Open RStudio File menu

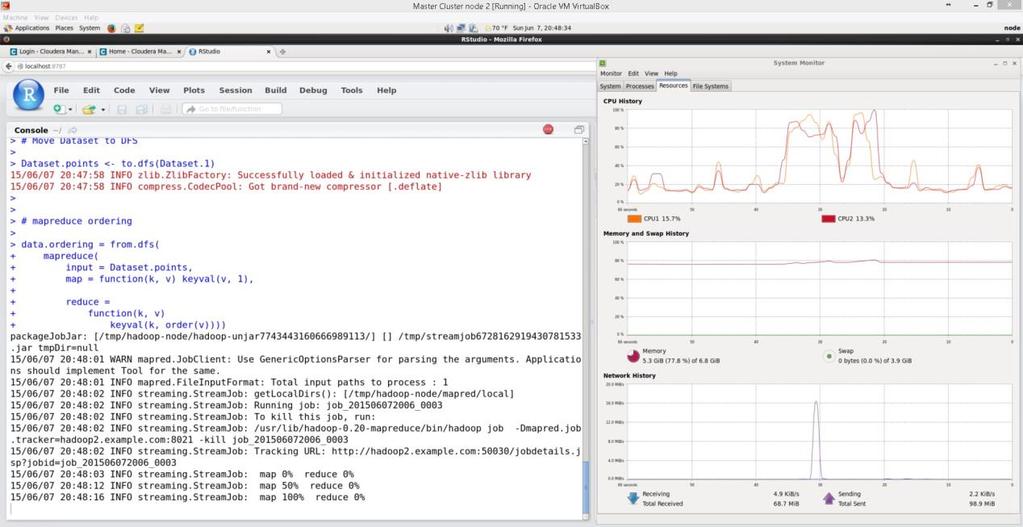(x=61, y=91)
